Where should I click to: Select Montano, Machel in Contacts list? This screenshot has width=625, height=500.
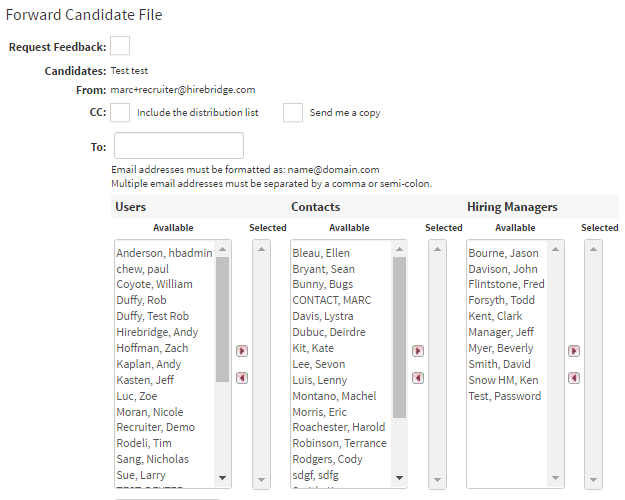(334, 396)
